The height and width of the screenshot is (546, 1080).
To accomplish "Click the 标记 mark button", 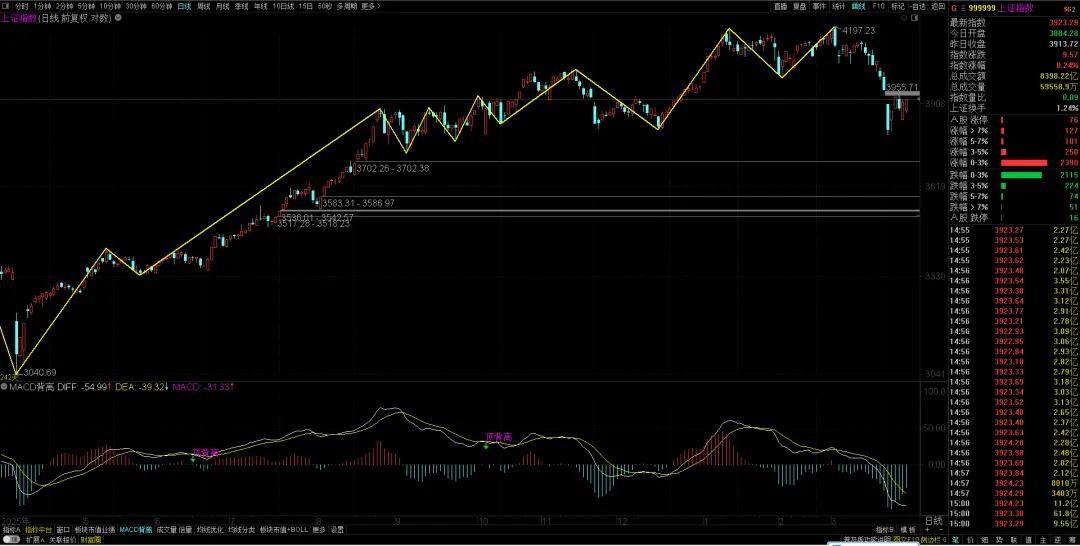I will [x=898, y=6].
